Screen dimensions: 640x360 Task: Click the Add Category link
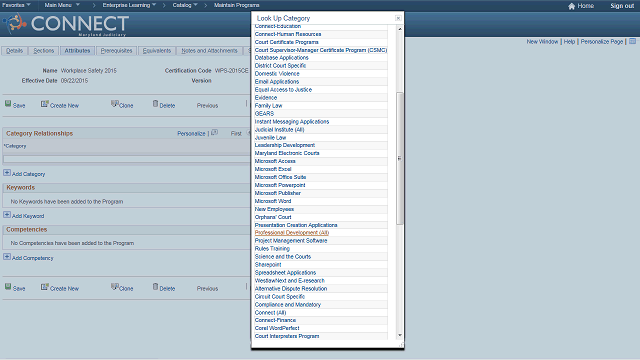(x=29, y=174)
